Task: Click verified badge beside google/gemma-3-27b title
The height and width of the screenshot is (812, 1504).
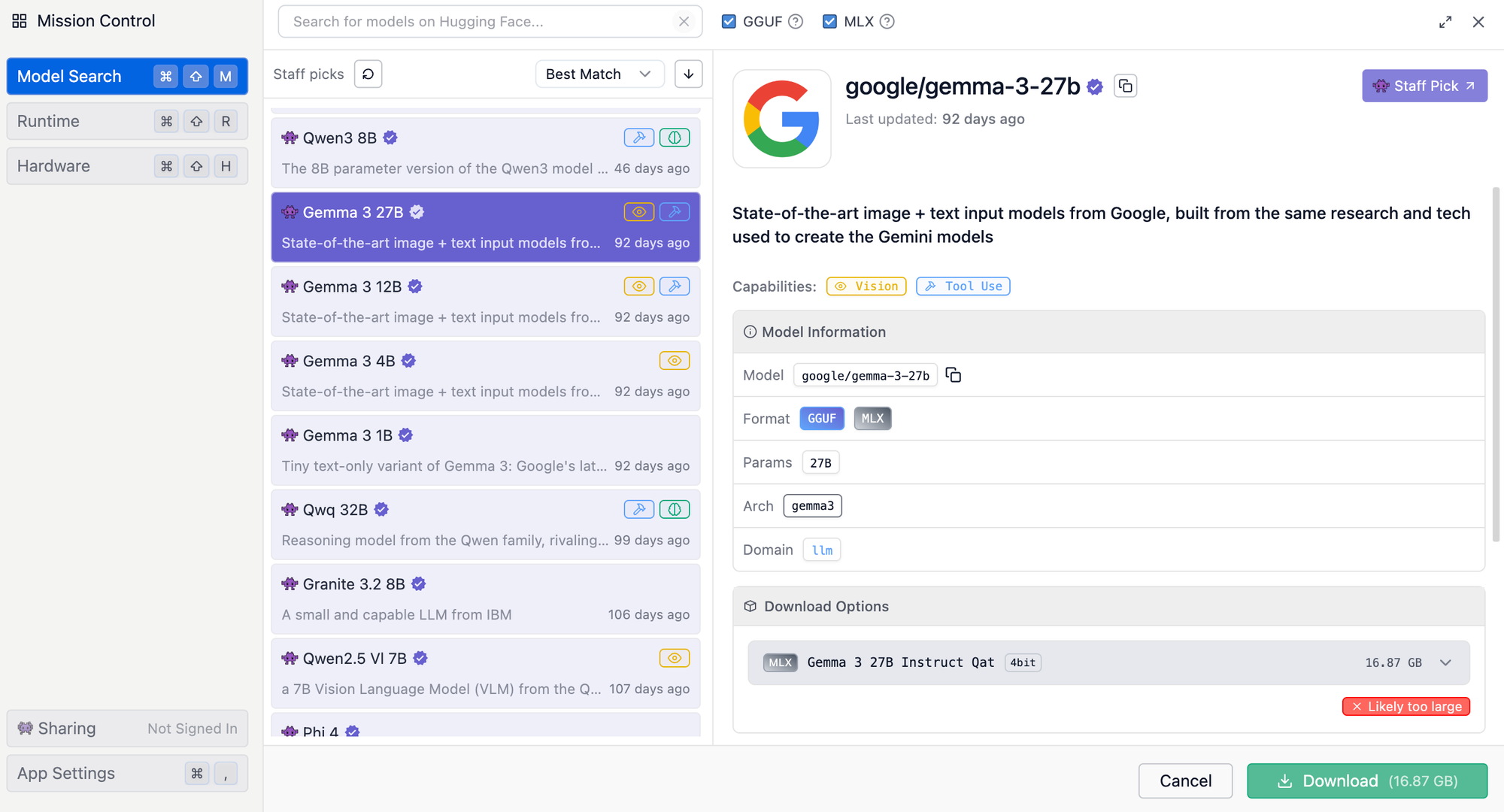Action: click(x=1095, y=86)
